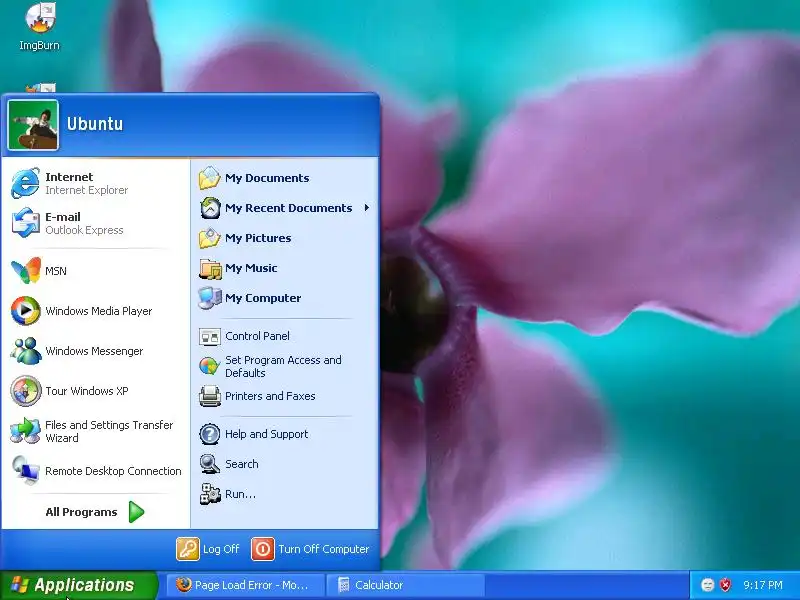Click the Windows Messenger label

point(94,351)
